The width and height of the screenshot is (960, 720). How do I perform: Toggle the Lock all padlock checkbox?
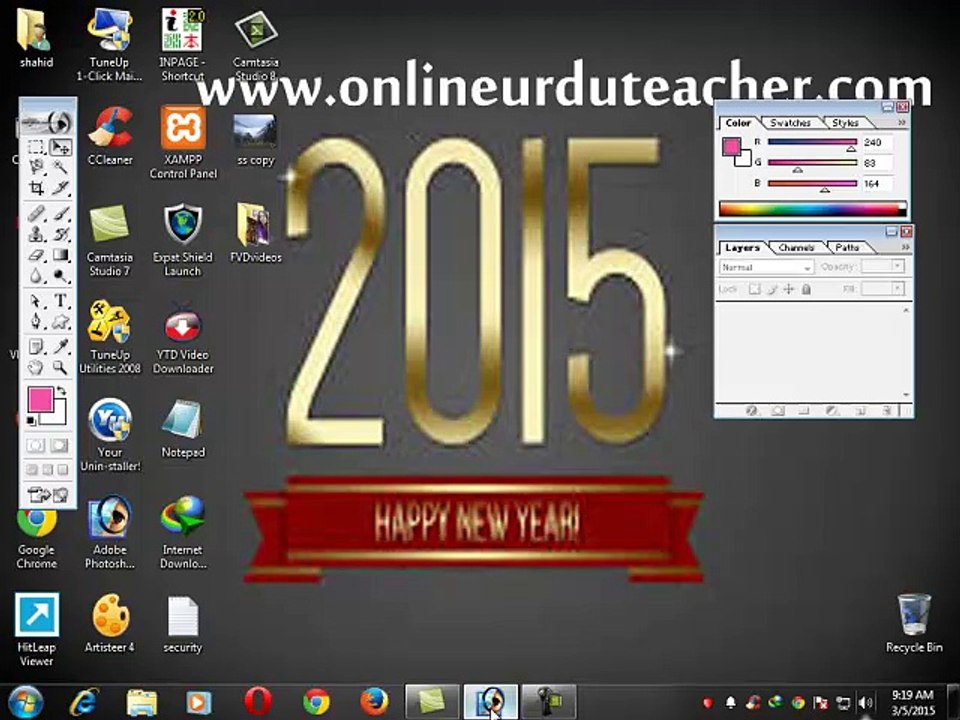[x=806, y=289]
